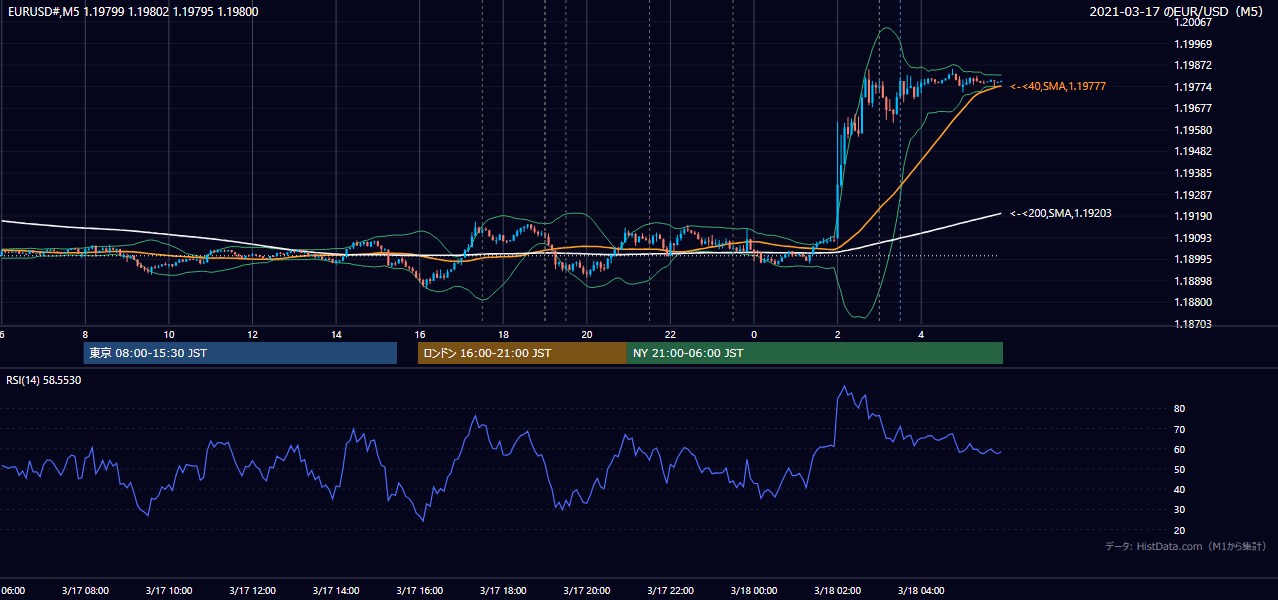
Task: Click price axis value 1.18800
Action: pos(1193,302)
